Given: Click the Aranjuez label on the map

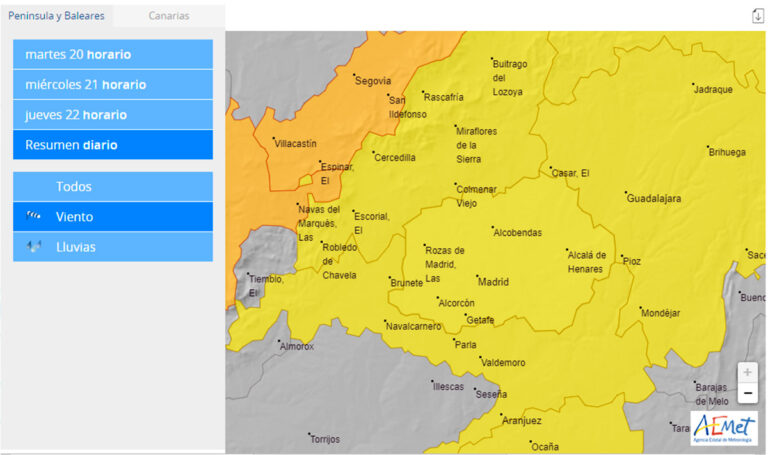Looking at the screenshot, I should coord(522,421).
